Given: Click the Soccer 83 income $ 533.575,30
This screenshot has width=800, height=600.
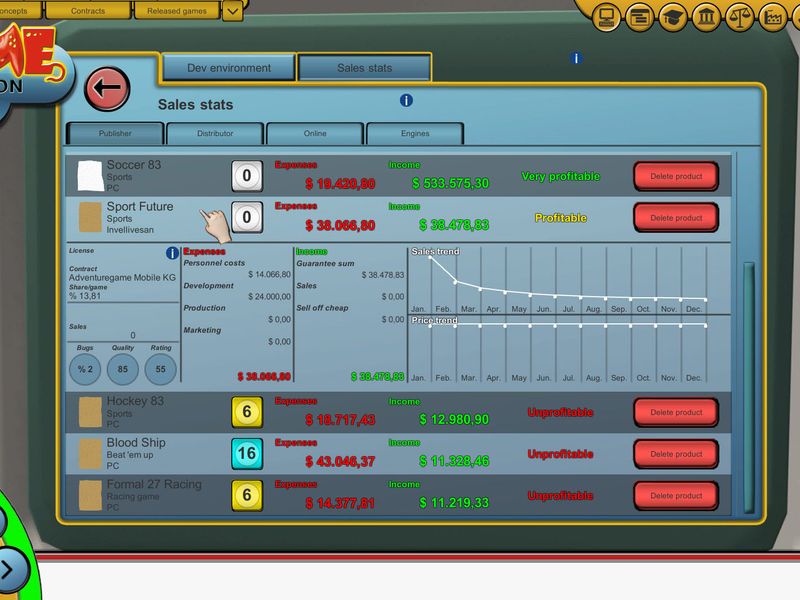Looking at the screenshot, I should tap(451, 183).
